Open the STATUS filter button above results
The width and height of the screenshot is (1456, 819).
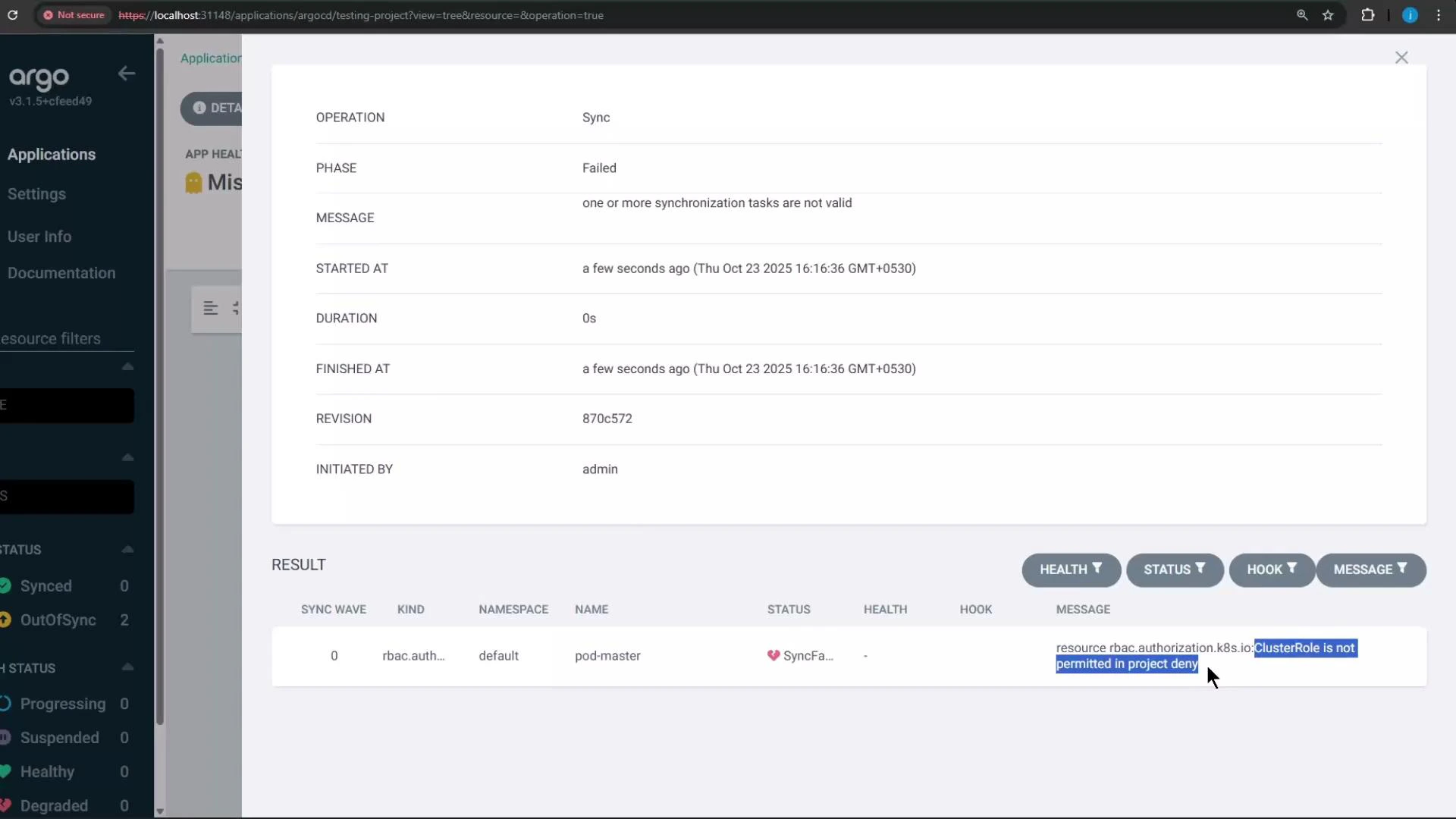[1174, 570]
